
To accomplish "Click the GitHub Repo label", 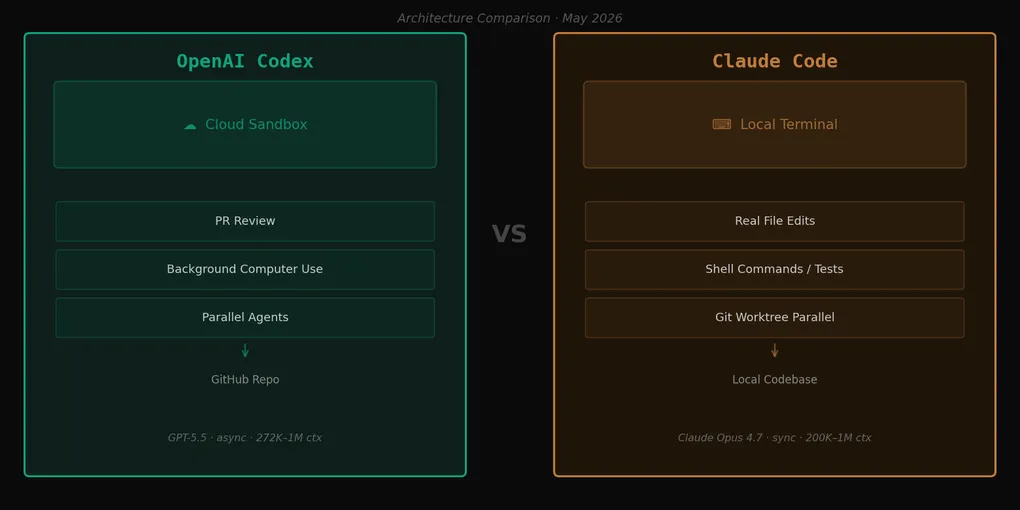I will point(245,379).
